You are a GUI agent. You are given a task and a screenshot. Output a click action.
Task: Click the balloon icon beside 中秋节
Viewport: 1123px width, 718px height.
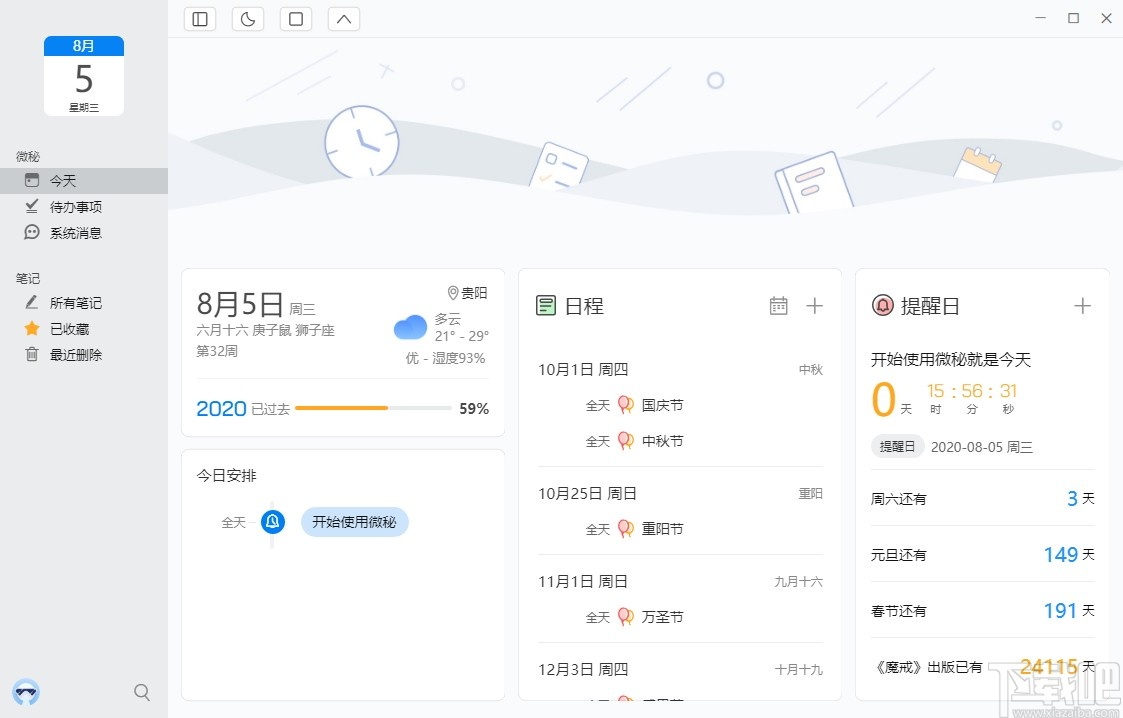pyautogui.click(x=626, y=441)
